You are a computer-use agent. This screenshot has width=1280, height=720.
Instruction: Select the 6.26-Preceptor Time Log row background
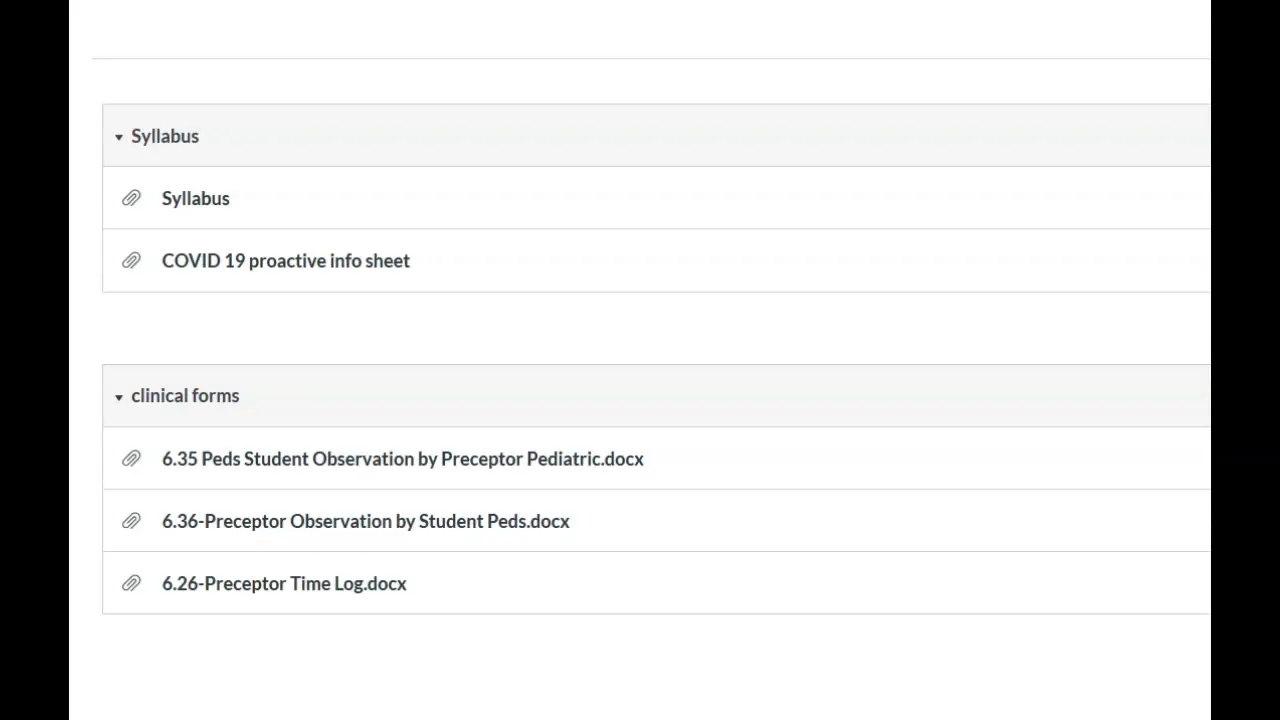tap(800, 583)
